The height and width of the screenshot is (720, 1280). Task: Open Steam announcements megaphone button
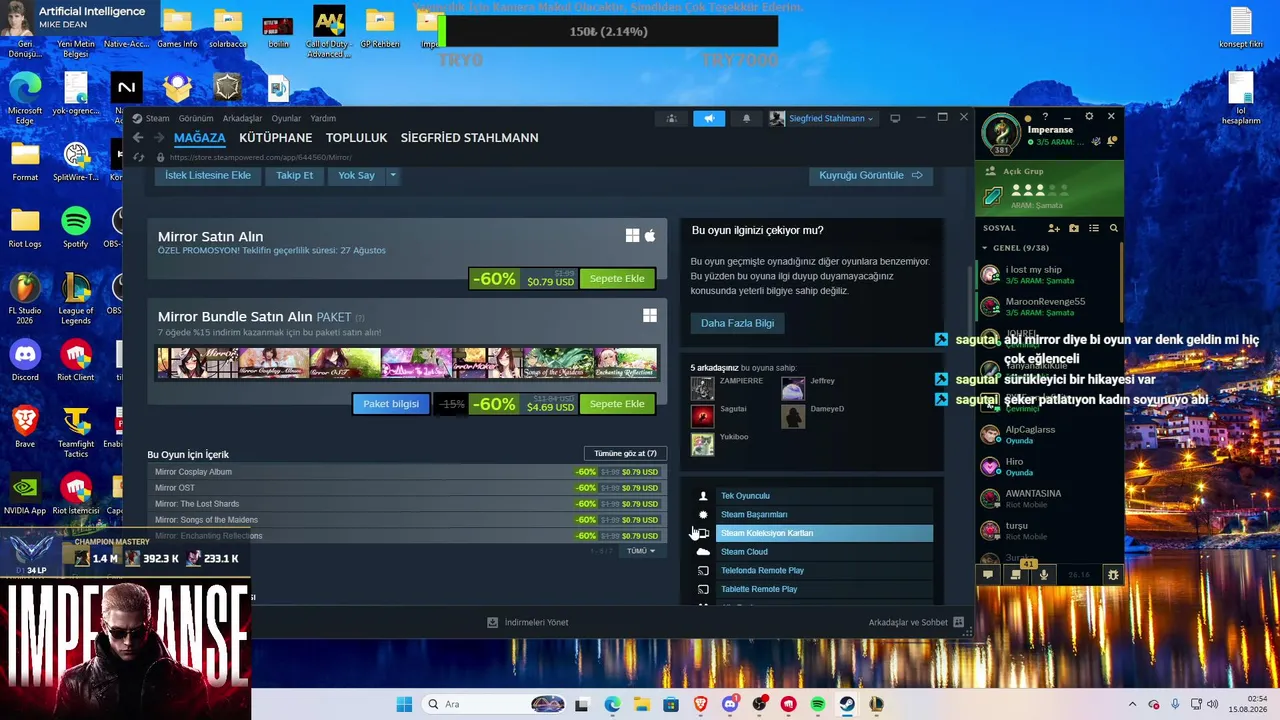click(709, 118)
